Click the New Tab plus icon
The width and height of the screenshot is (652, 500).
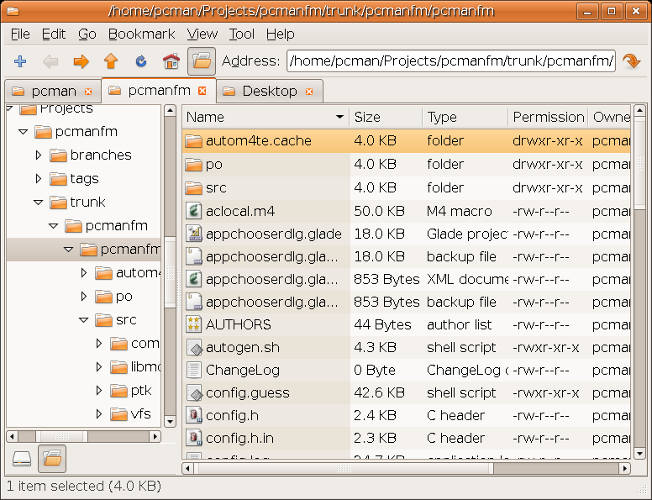(x=20, y=61)
